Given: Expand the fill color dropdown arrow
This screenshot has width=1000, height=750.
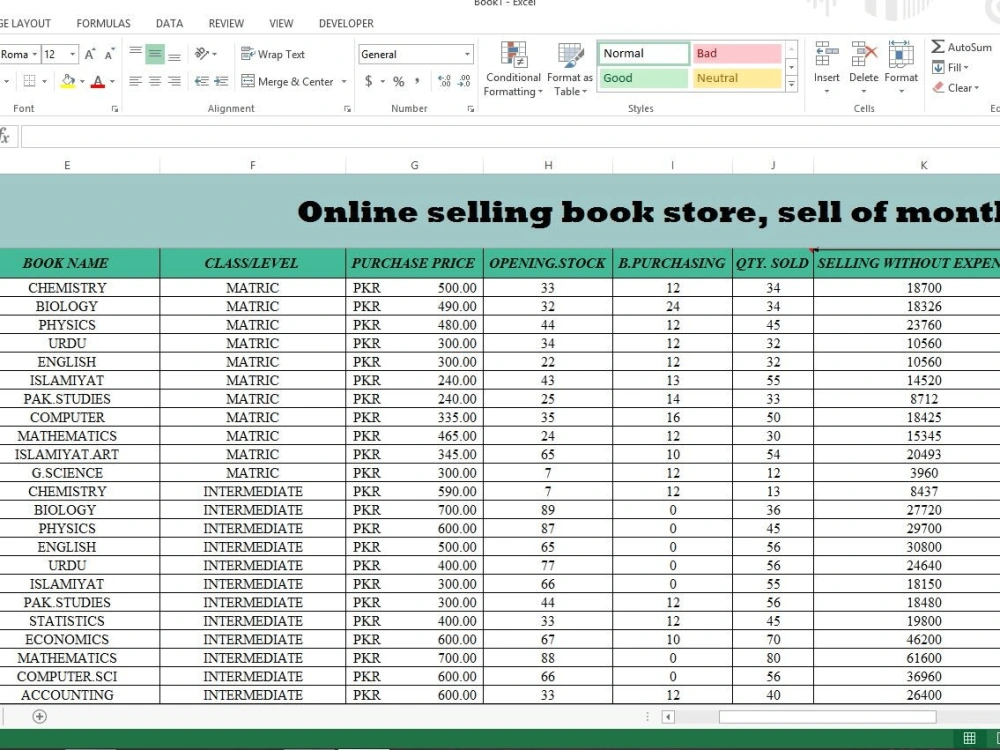Looking at the screenshot, I should coord(82,82).
